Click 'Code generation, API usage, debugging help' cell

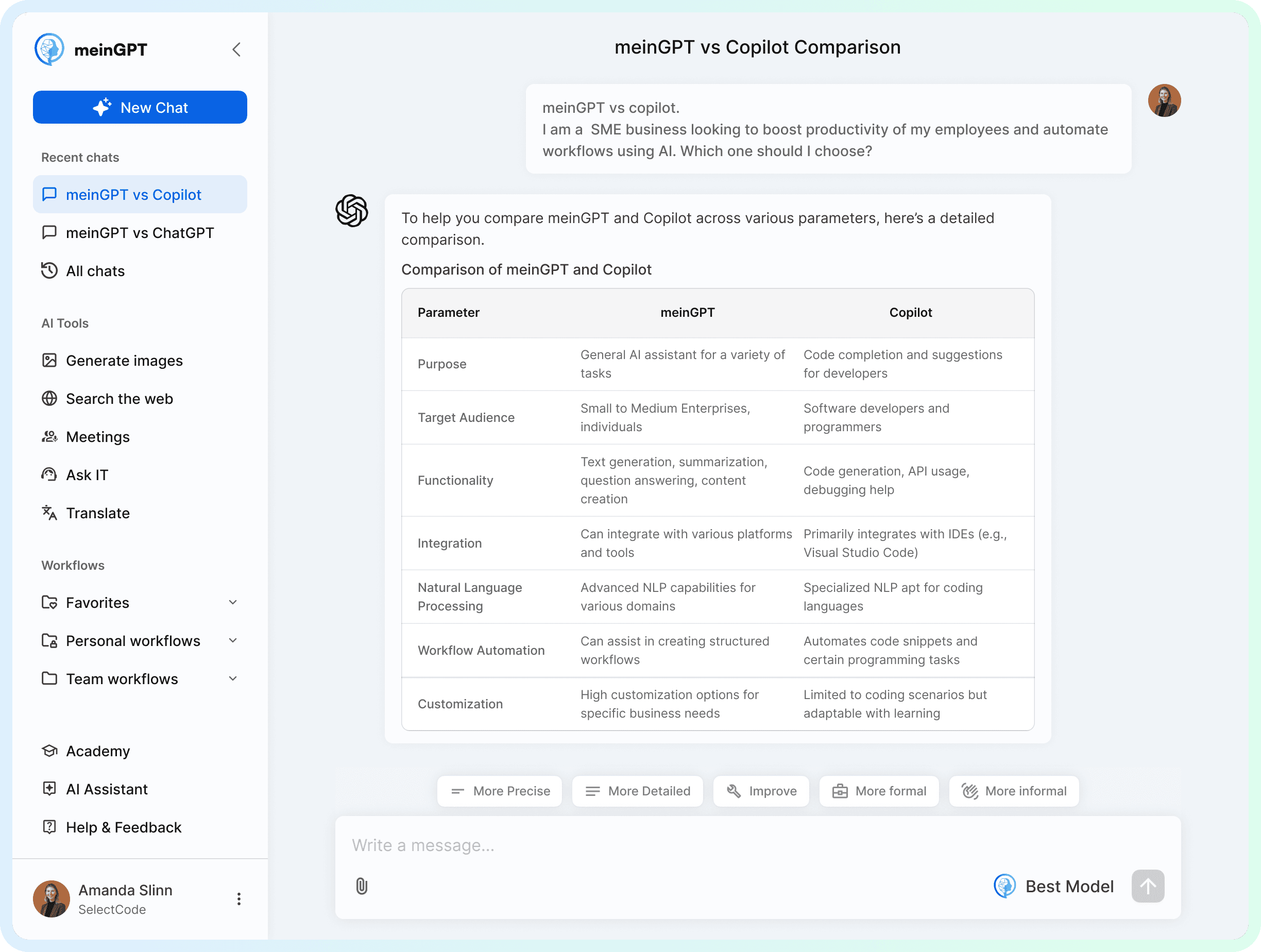[x=887, y=481]
